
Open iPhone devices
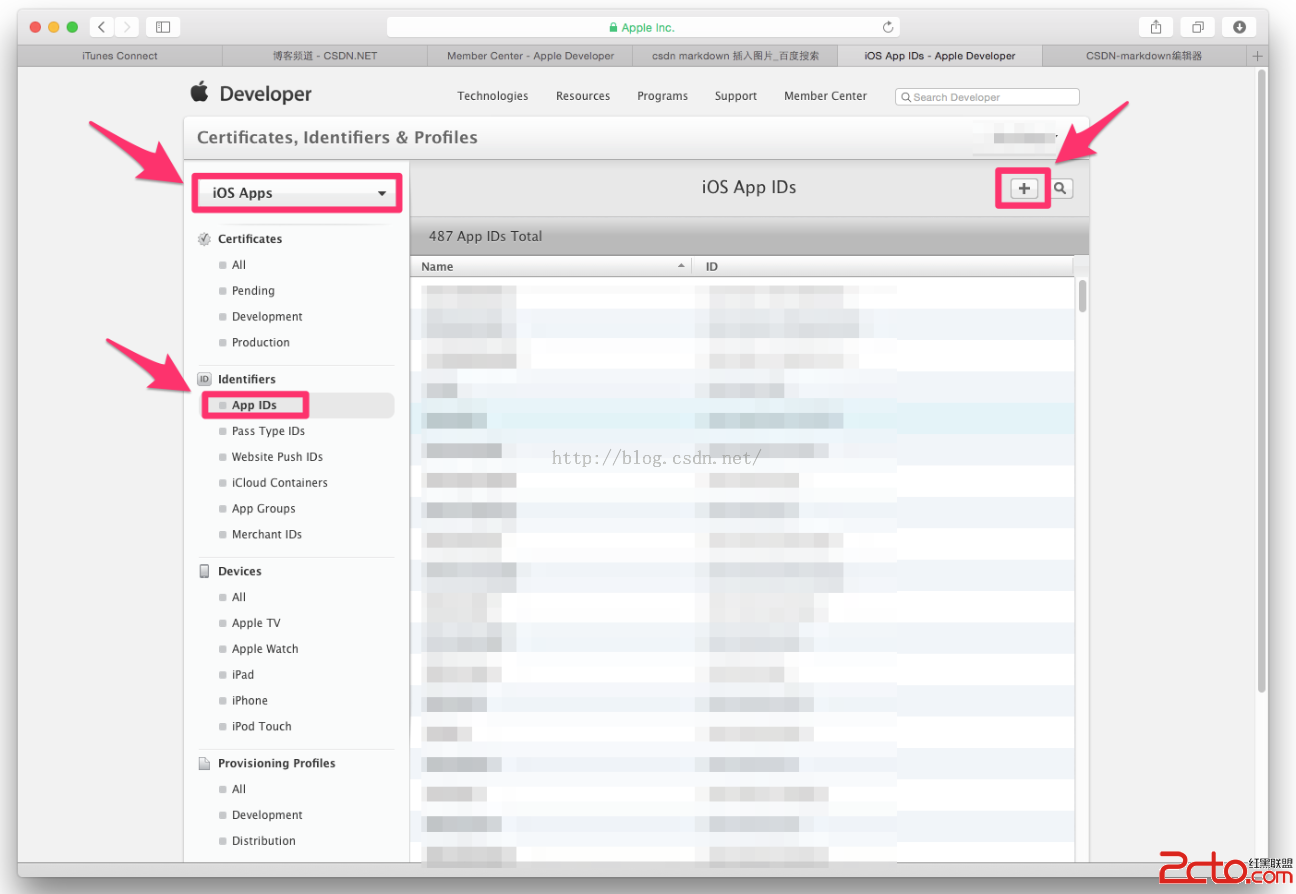click(250, 701)
